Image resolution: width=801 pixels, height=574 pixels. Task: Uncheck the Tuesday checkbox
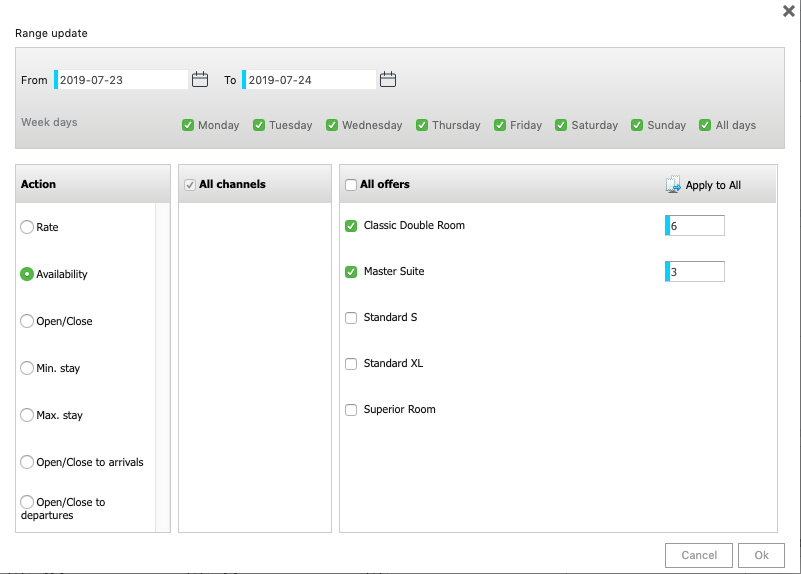(259, 125)
